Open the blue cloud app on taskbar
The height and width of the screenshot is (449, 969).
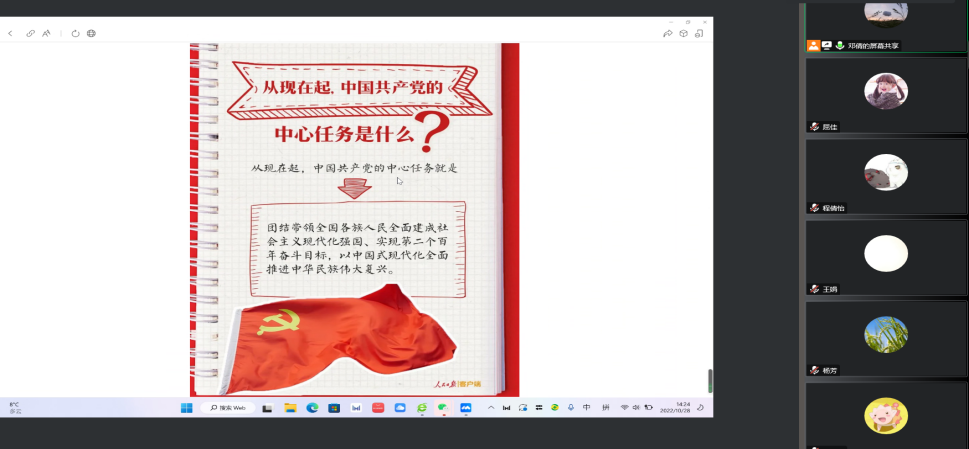pos(400,408)
